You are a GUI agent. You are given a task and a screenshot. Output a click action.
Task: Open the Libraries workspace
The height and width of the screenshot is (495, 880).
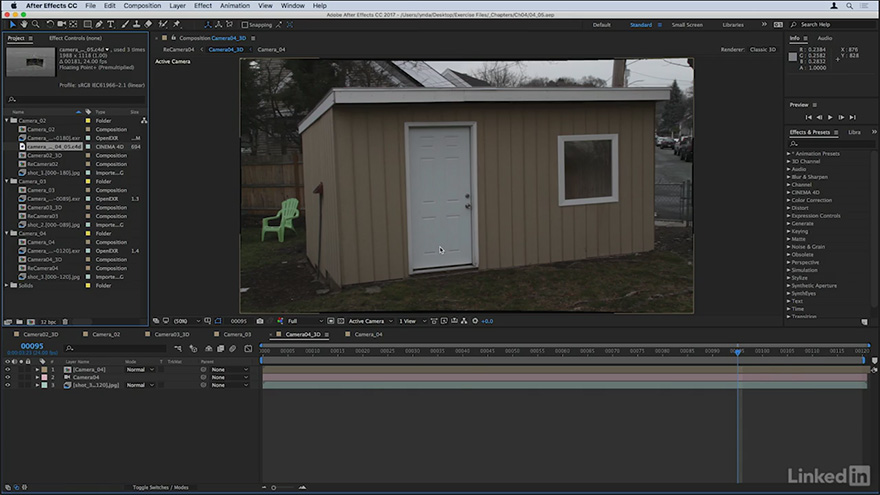[732, 25]
